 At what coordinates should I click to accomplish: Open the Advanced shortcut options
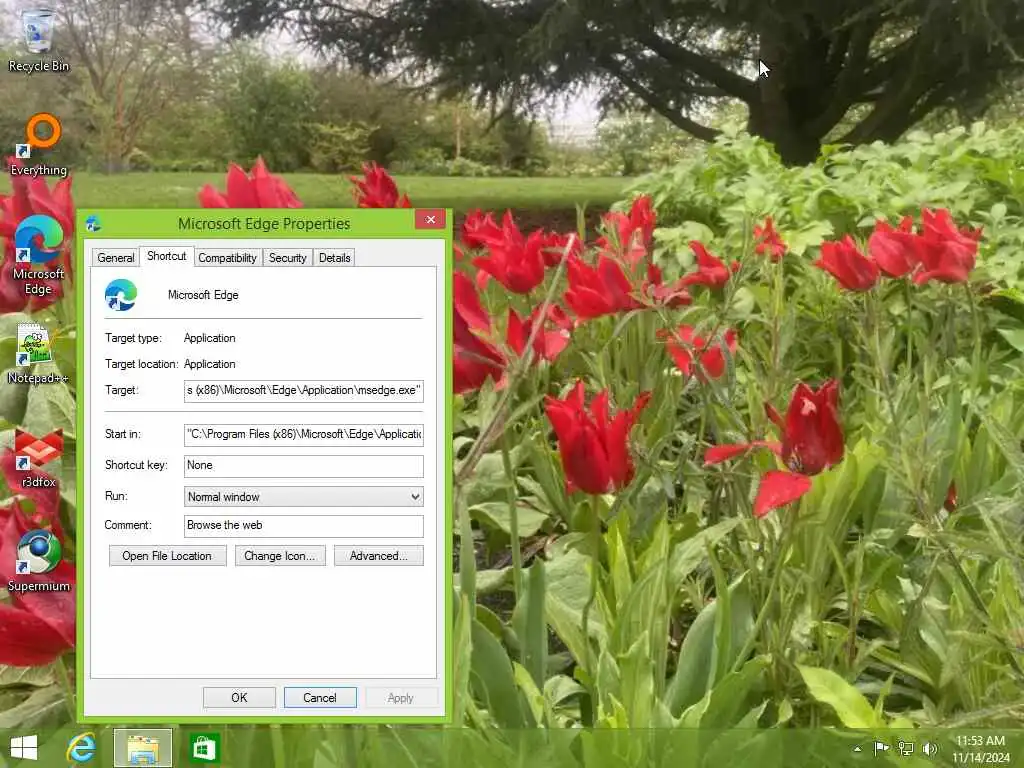click(379, 556)
